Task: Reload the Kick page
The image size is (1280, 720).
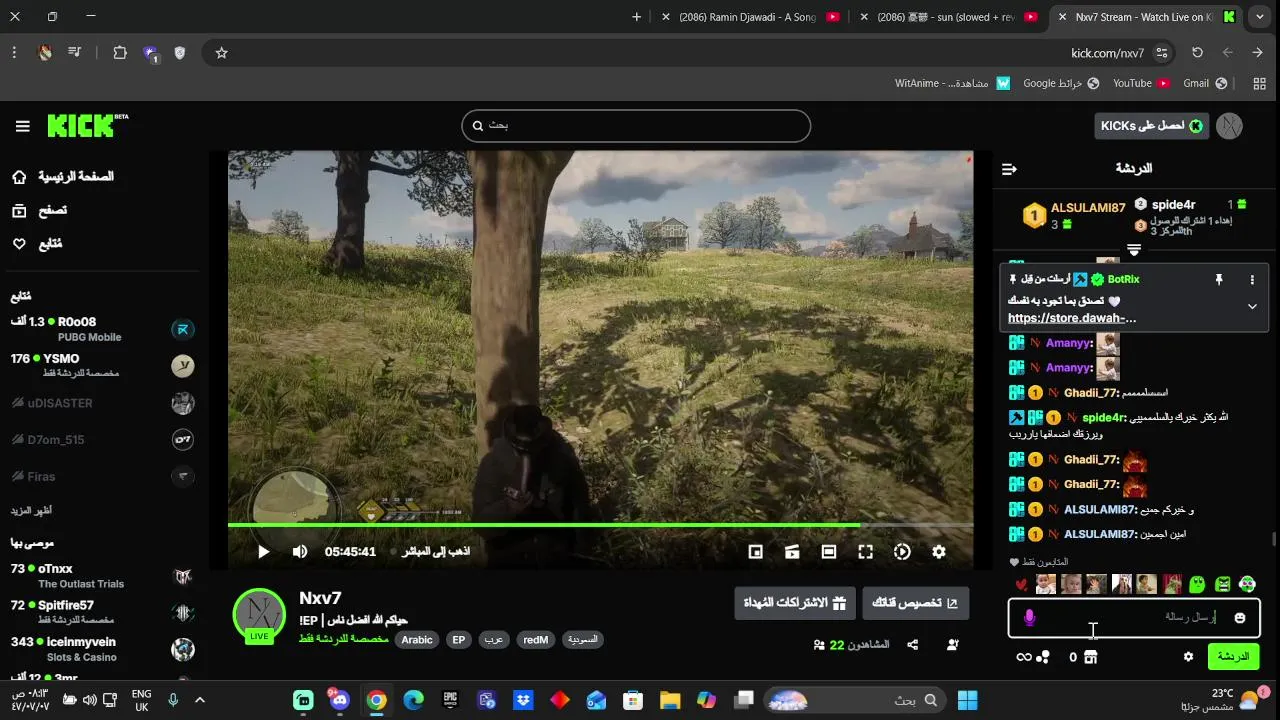Action: pos(1197,53)
